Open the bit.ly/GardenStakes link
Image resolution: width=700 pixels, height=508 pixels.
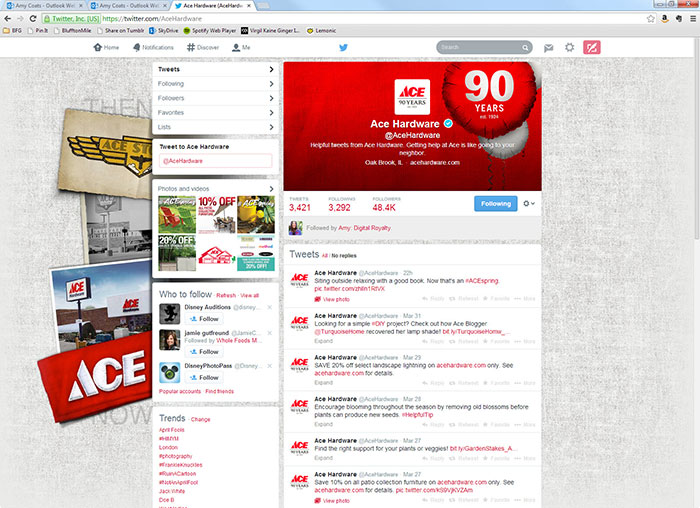[x=483, y=448]
